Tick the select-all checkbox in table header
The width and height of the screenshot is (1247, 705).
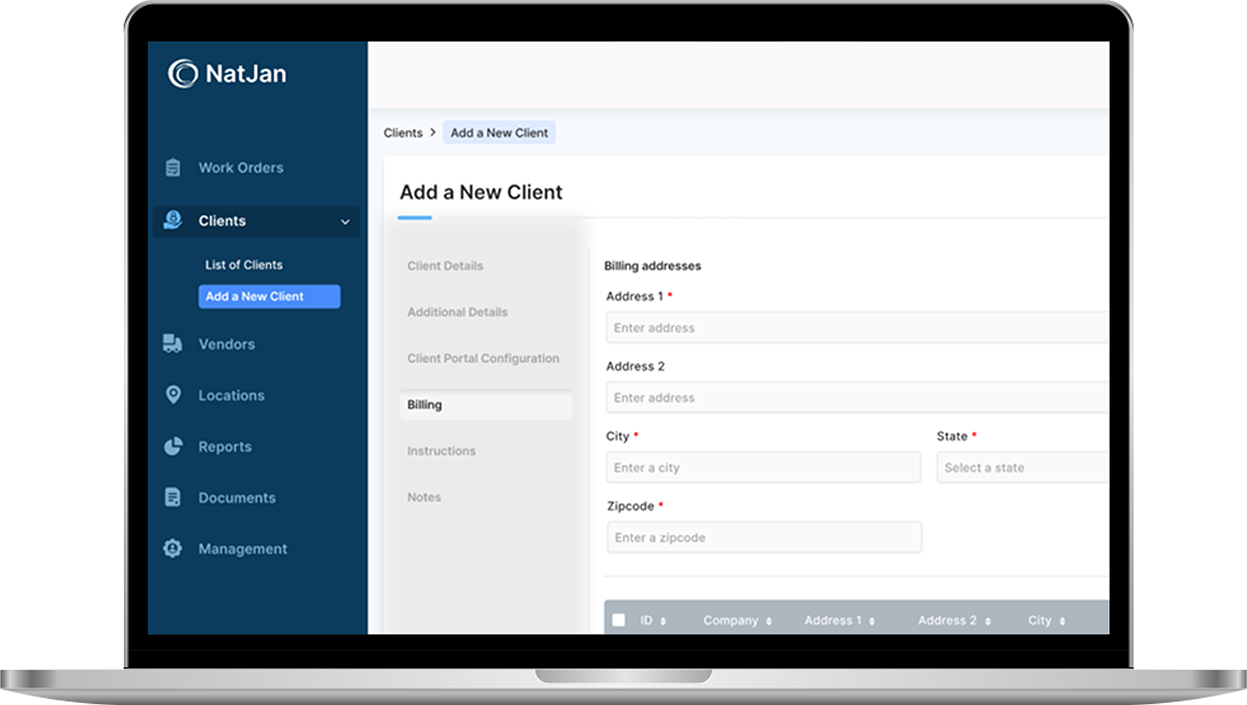pos(619,620)
